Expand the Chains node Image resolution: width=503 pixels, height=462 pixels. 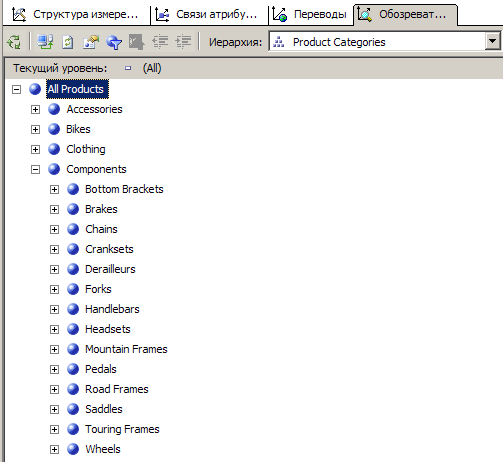click(x=54, y=229)
